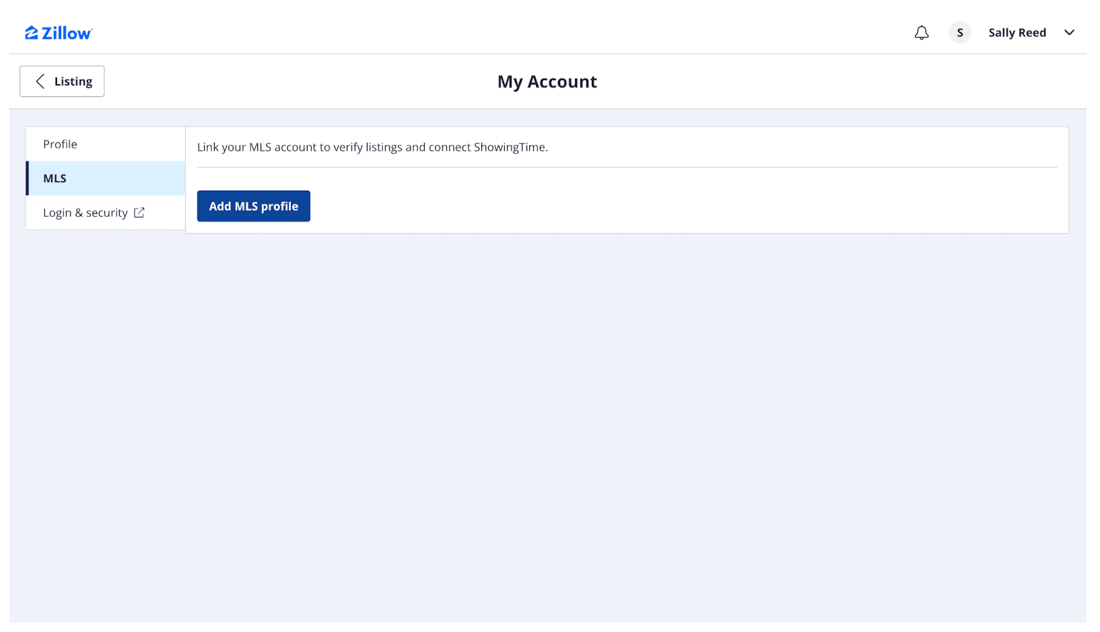Click the Zillow wordmark text
1100x632 pixels.
(66, 33)
